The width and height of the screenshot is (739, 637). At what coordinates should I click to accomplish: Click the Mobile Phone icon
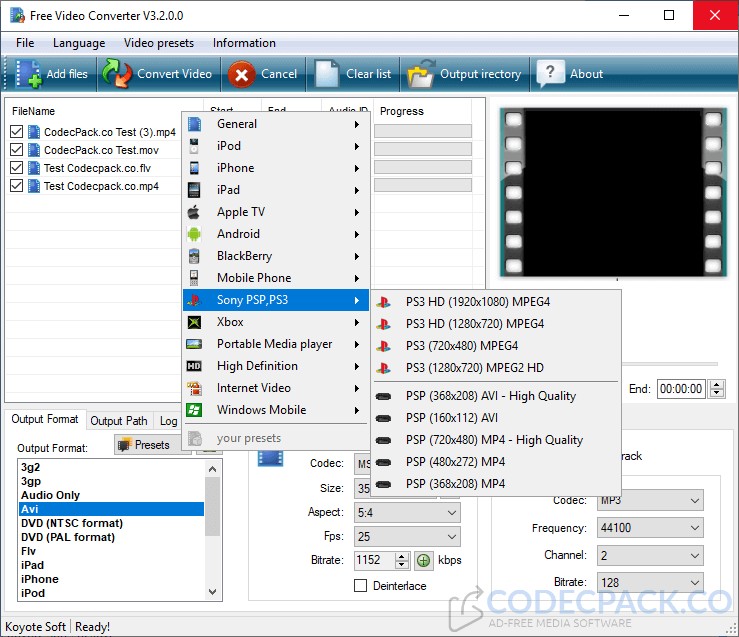pos(194,278)
